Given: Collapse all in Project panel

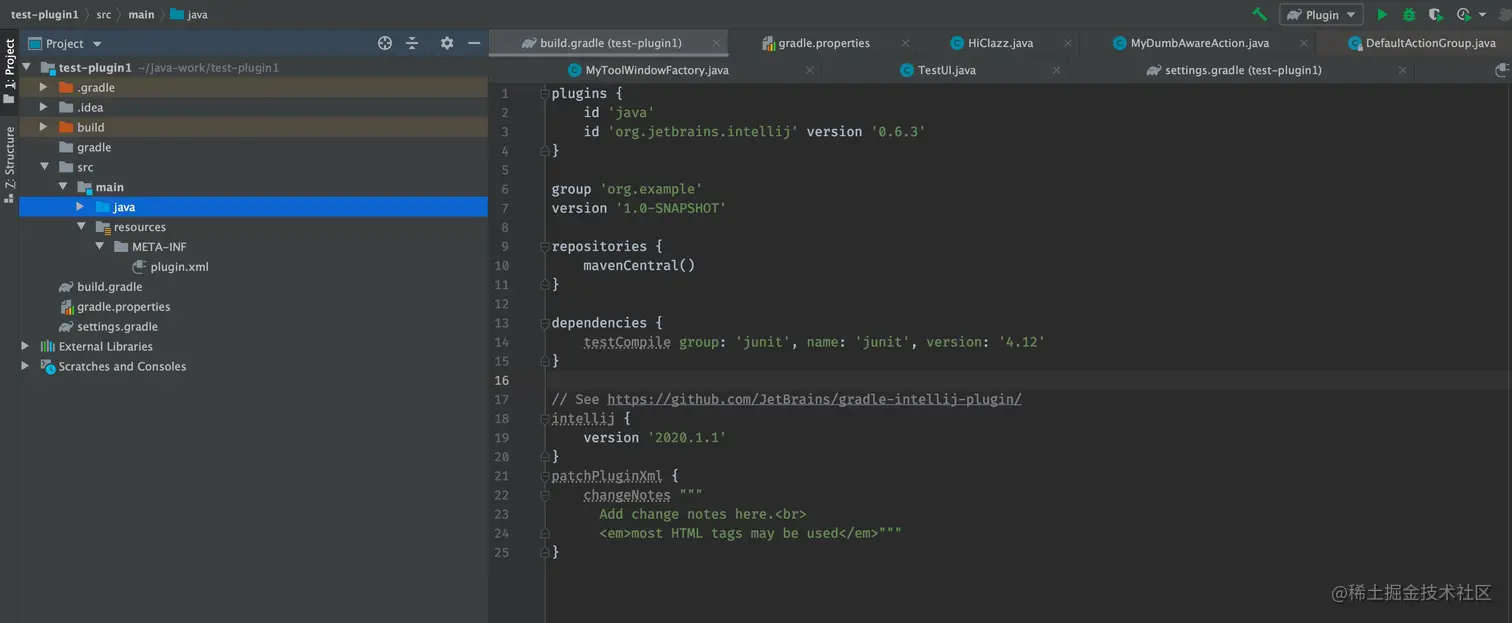Looking at the screenshot, I should [412, 43].
